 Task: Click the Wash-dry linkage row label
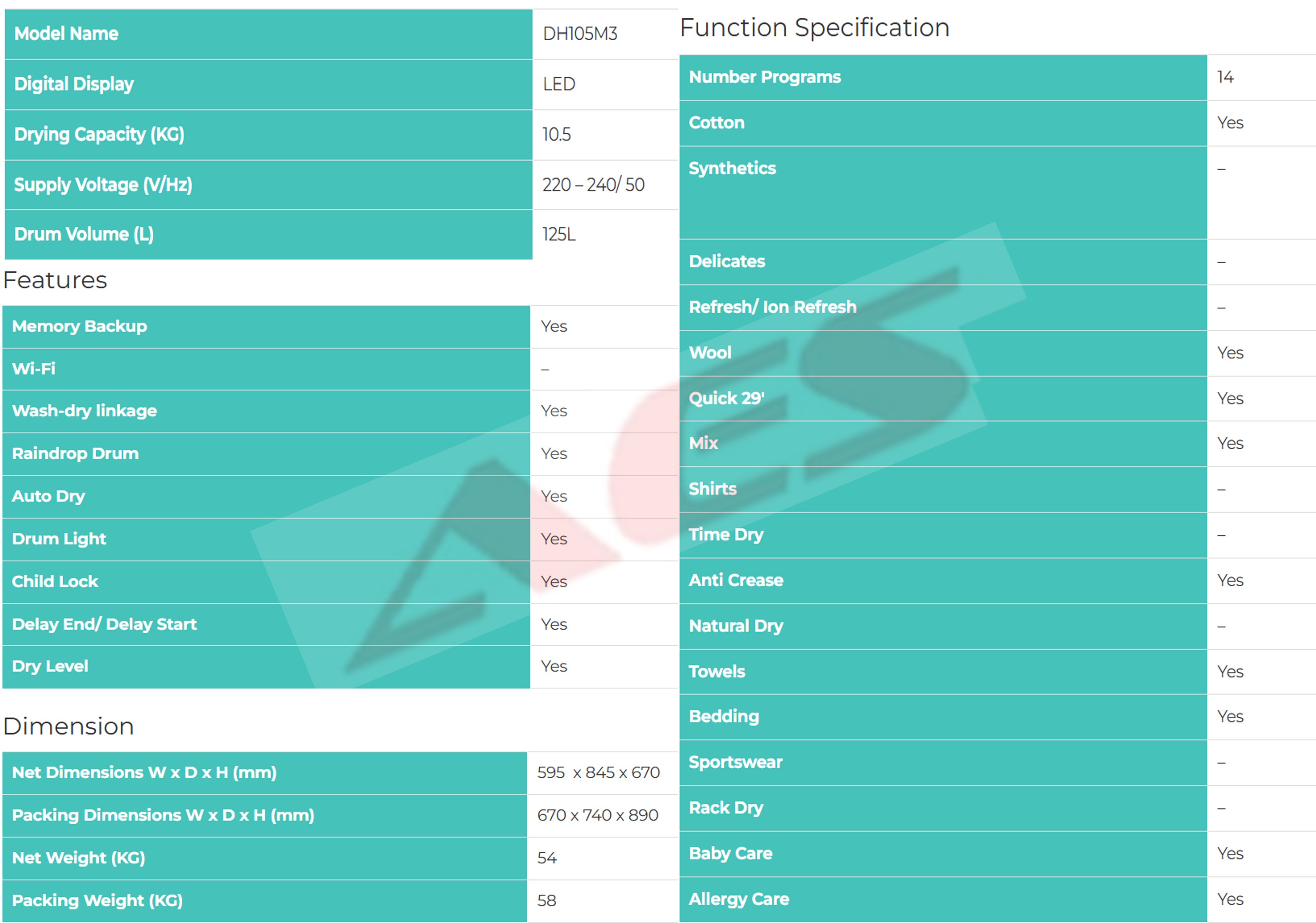click(x=84, y=411)
